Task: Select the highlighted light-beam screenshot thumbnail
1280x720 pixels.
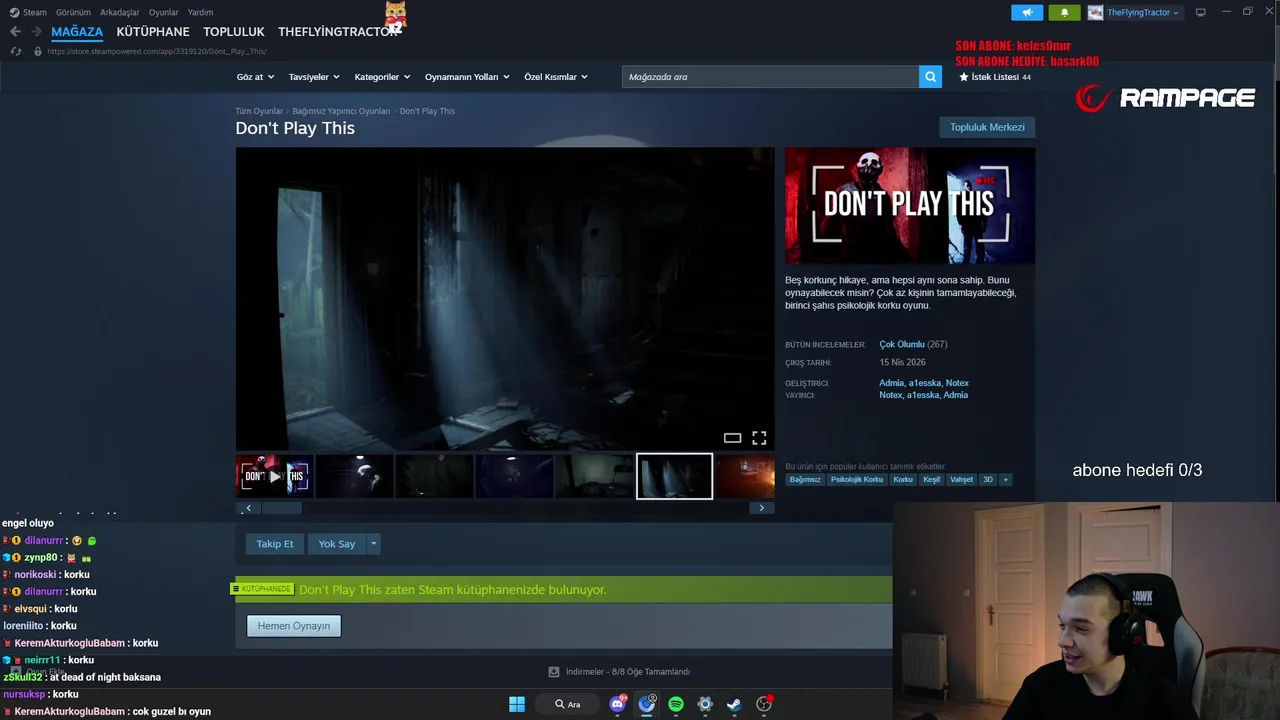Action: [674, 477]
